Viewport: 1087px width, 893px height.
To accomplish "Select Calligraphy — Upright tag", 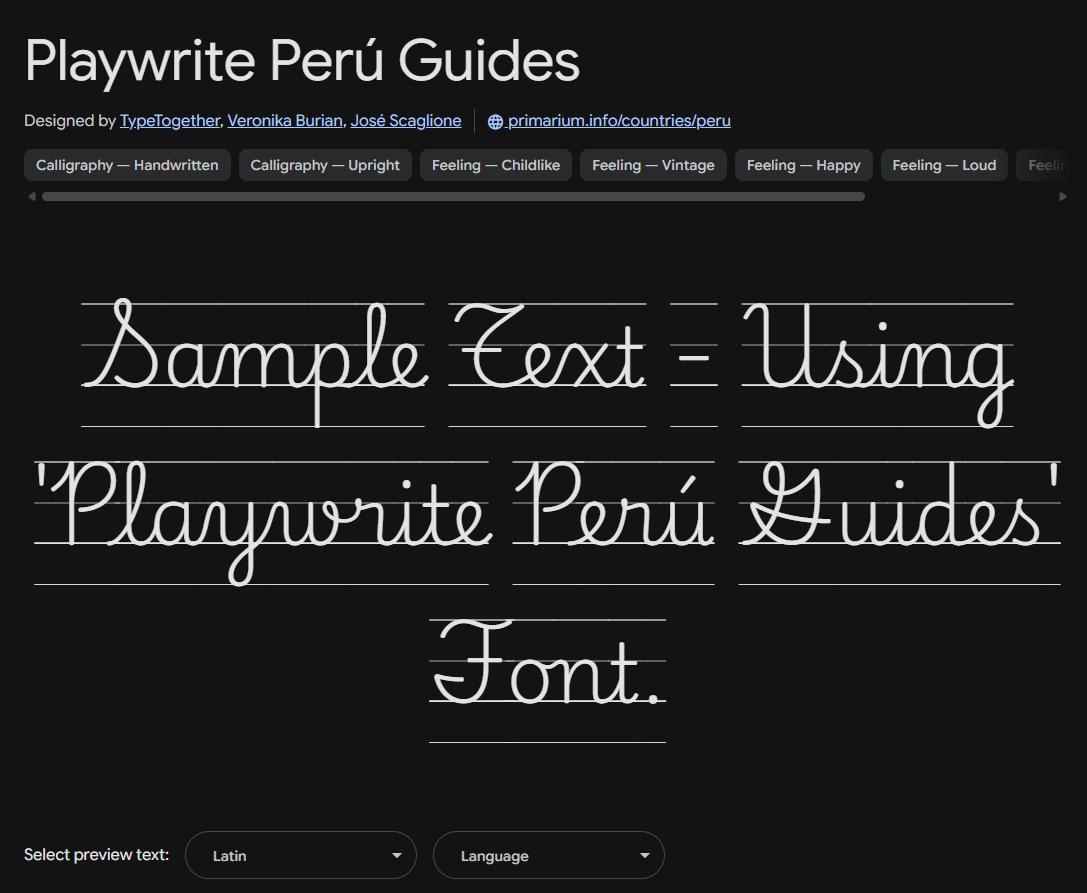I will (325, 165).
